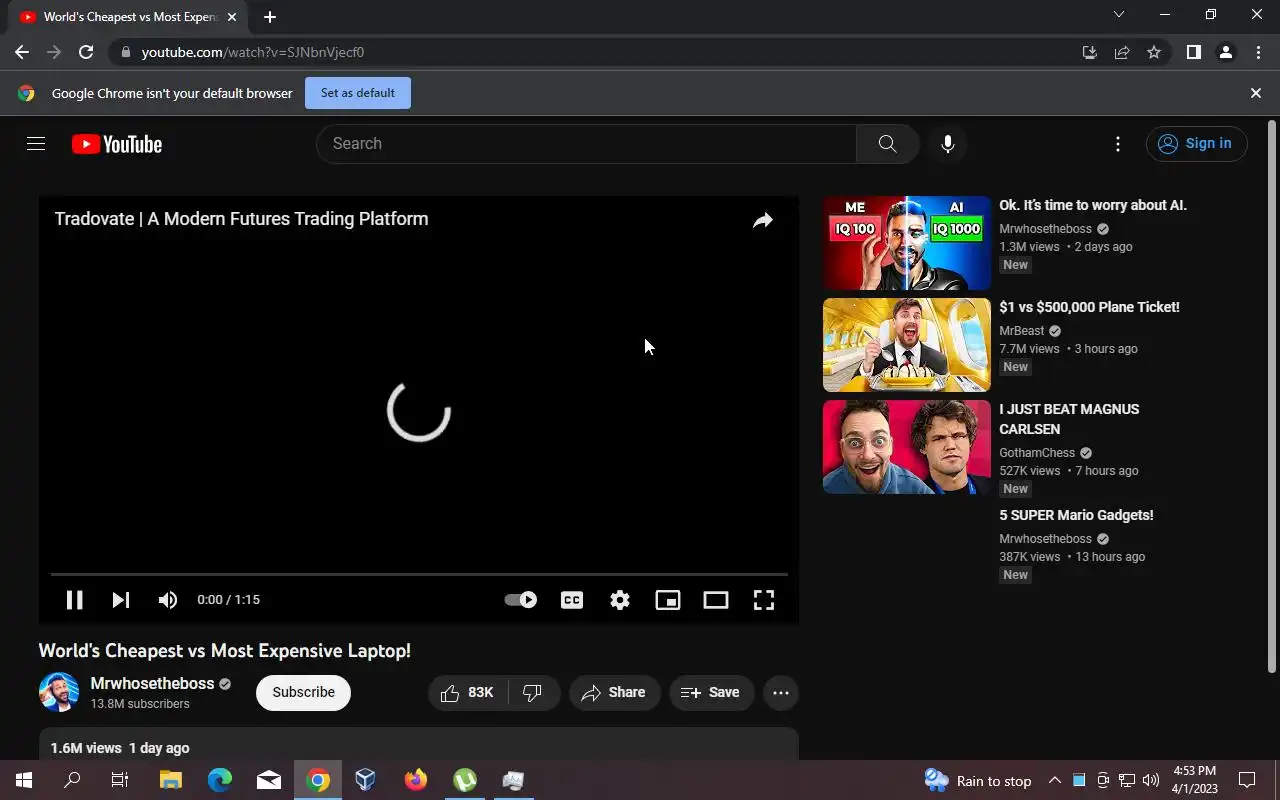Image resolution: width=1280 pixels, height=800 pixels.
Task: Open the taskbar clock showing 4:53 PM
Action: coord(1193,780)
